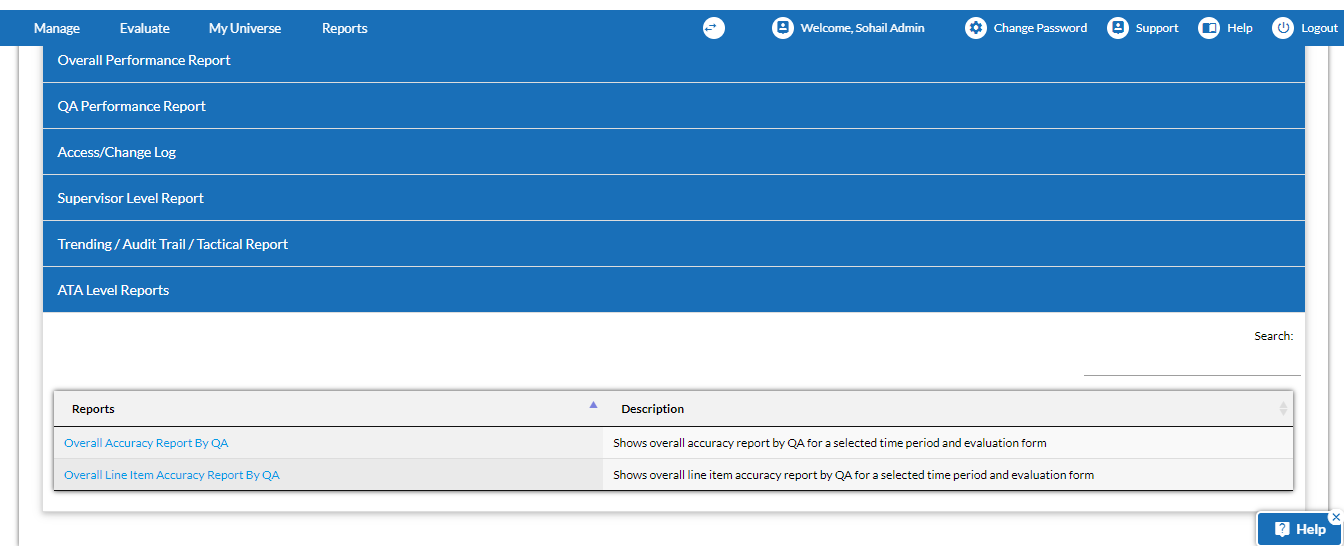
Task: Open the Manage menu
Action: click(57, 28)
